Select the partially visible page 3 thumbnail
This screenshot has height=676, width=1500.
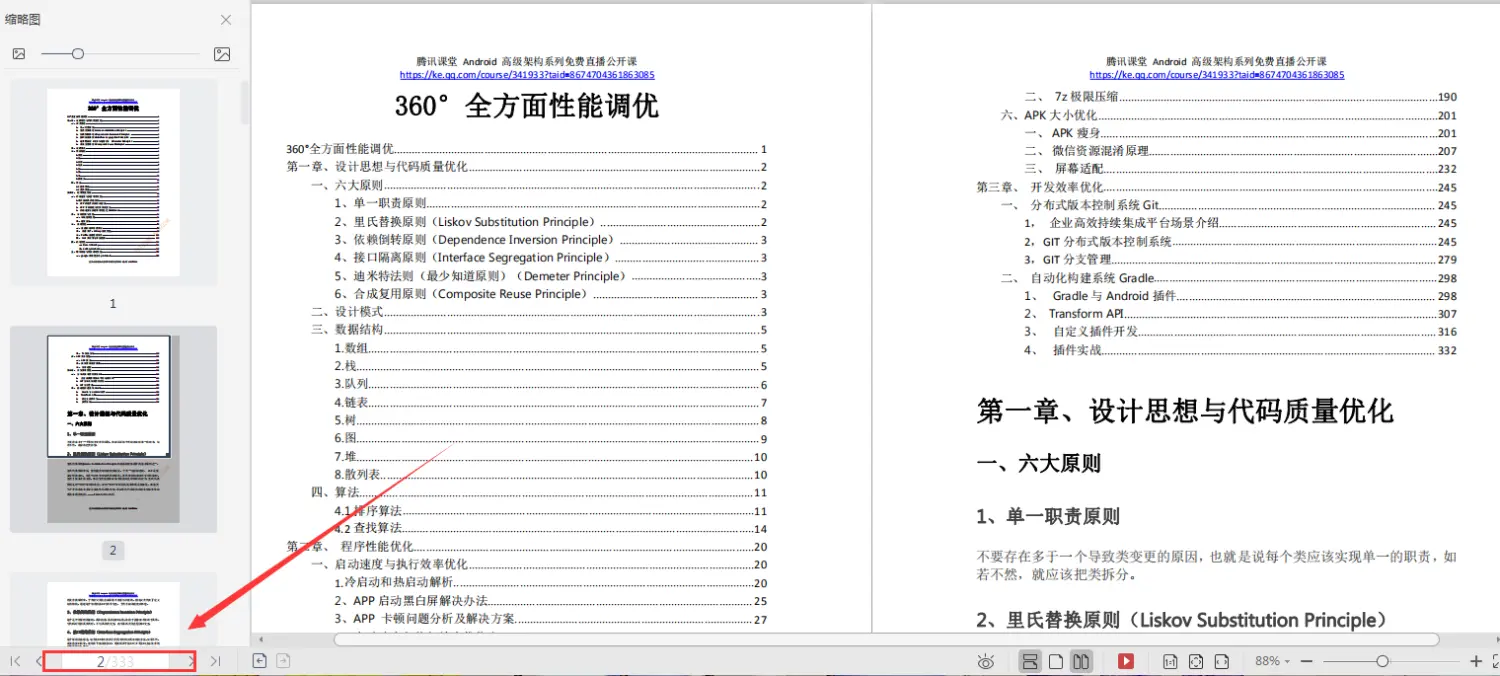tap(113, 613)
